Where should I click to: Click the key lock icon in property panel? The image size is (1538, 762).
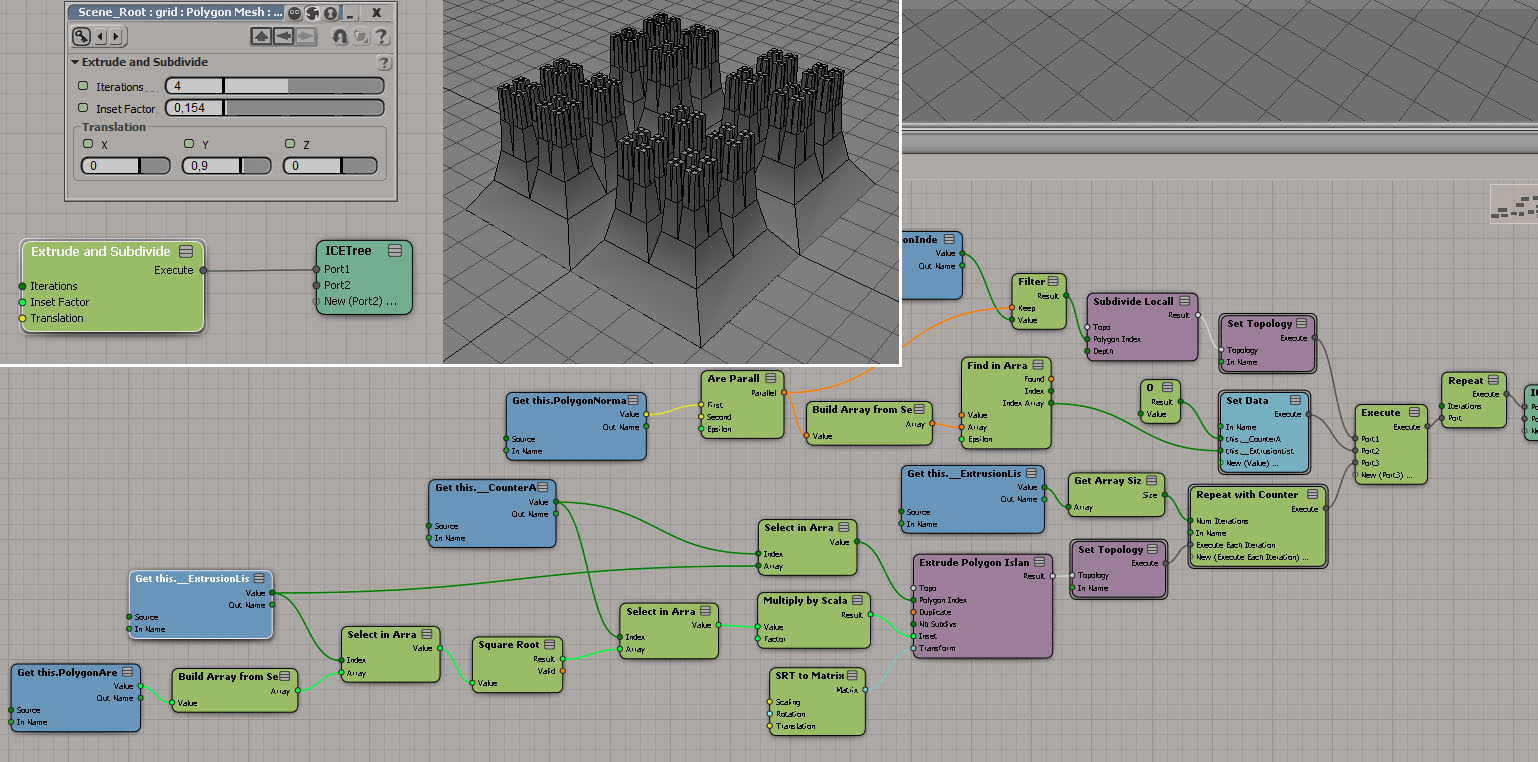click(81, 37)
